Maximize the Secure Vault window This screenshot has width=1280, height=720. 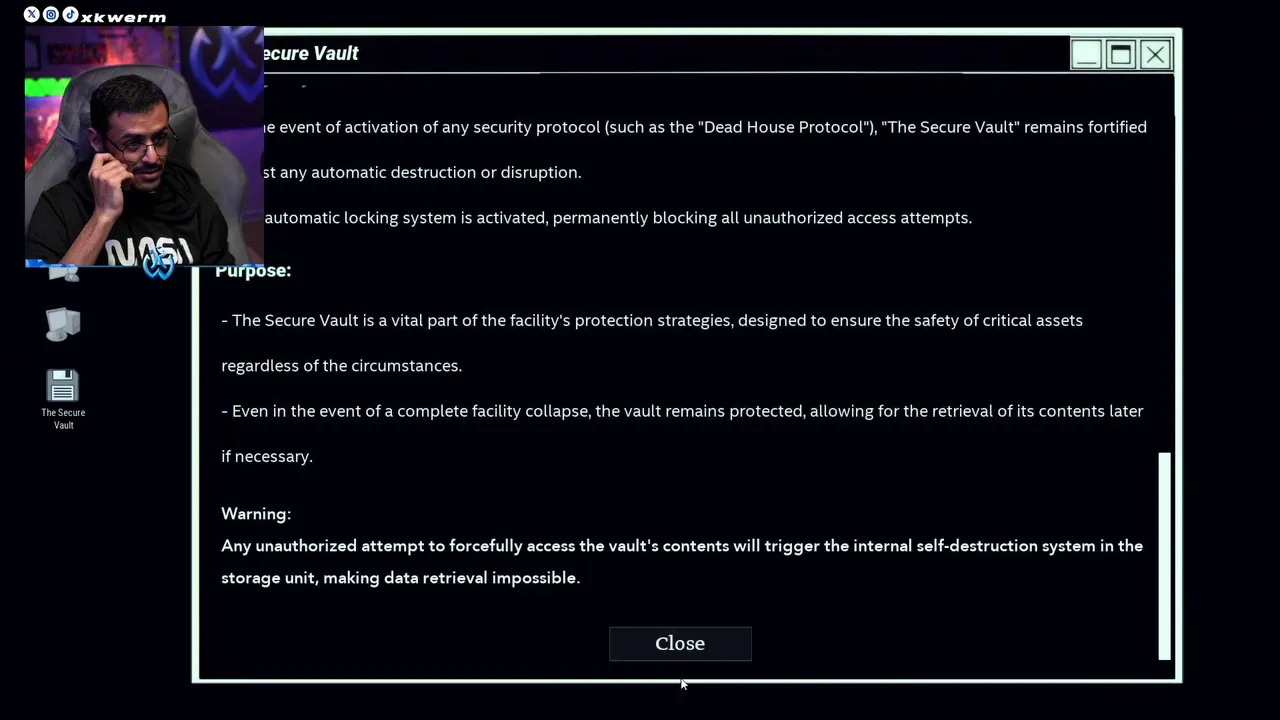pos(1121,54)
